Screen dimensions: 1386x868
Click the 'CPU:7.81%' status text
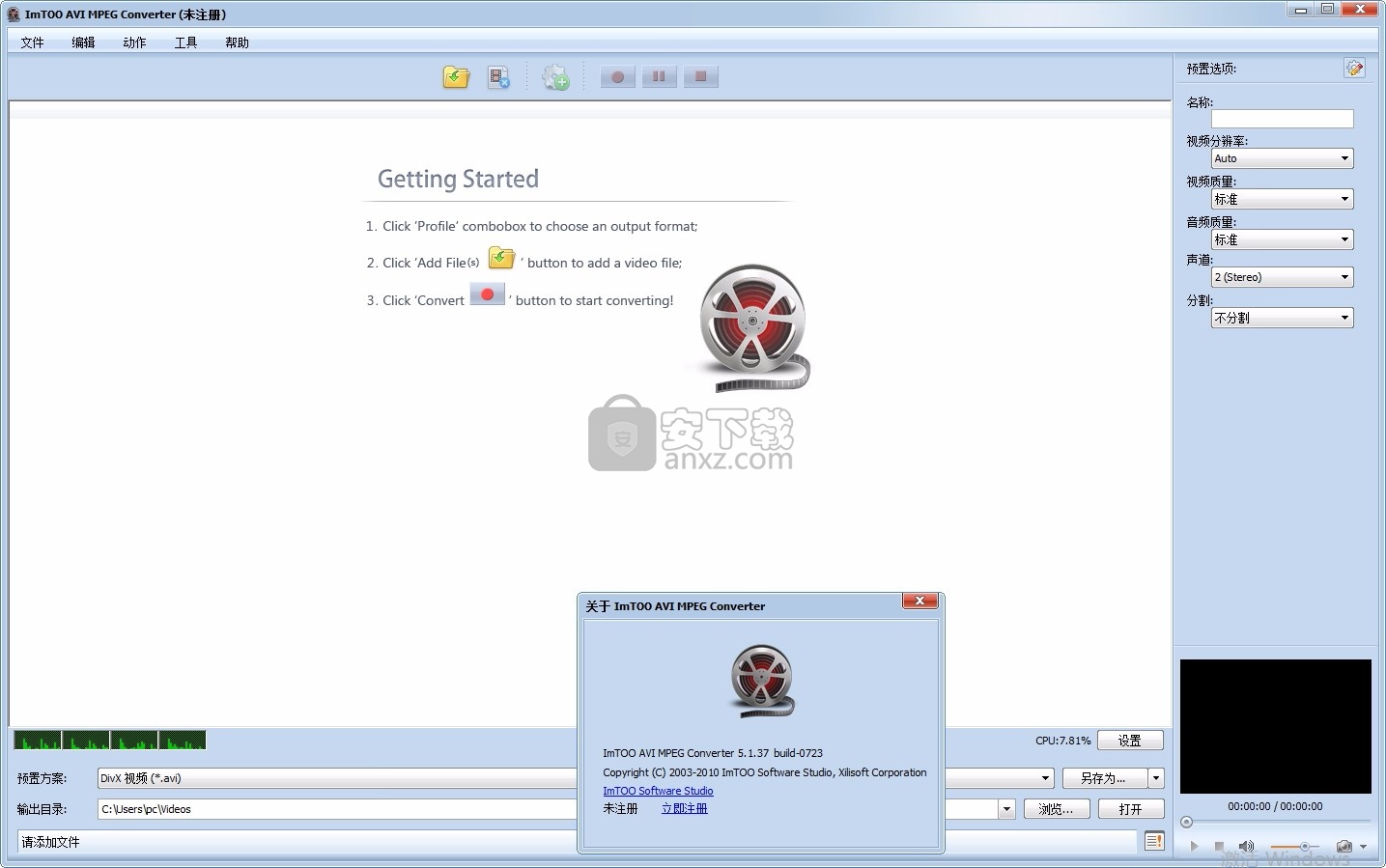click(x=1062, y=741)
